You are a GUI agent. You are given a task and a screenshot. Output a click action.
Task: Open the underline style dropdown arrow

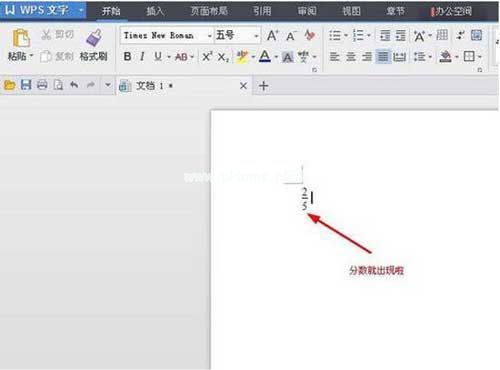[169, 57]
